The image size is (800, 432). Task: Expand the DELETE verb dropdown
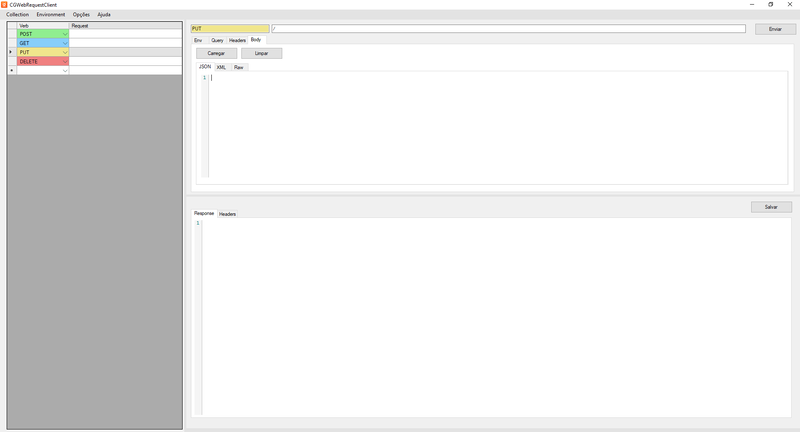click(65, 62)
